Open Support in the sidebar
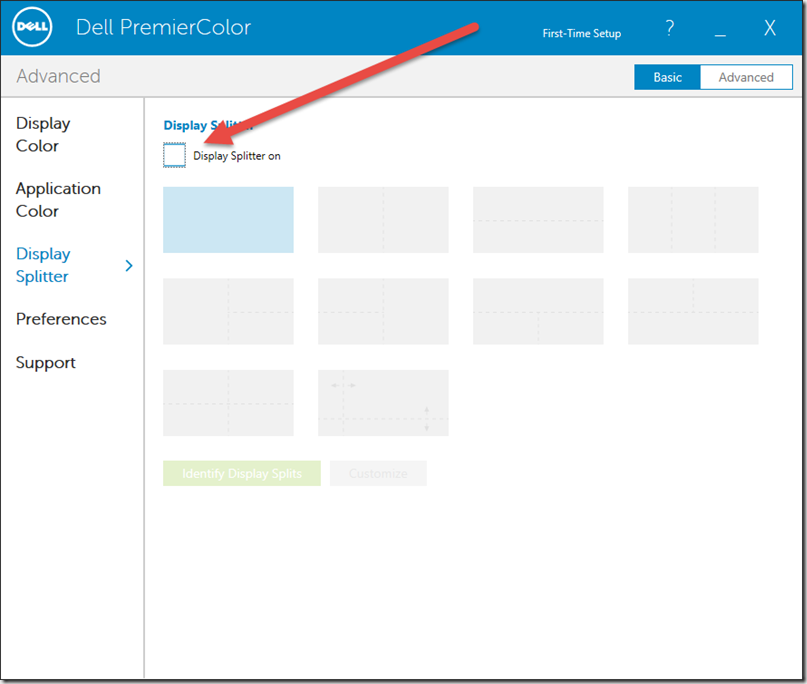 click(x=46, y=363)
